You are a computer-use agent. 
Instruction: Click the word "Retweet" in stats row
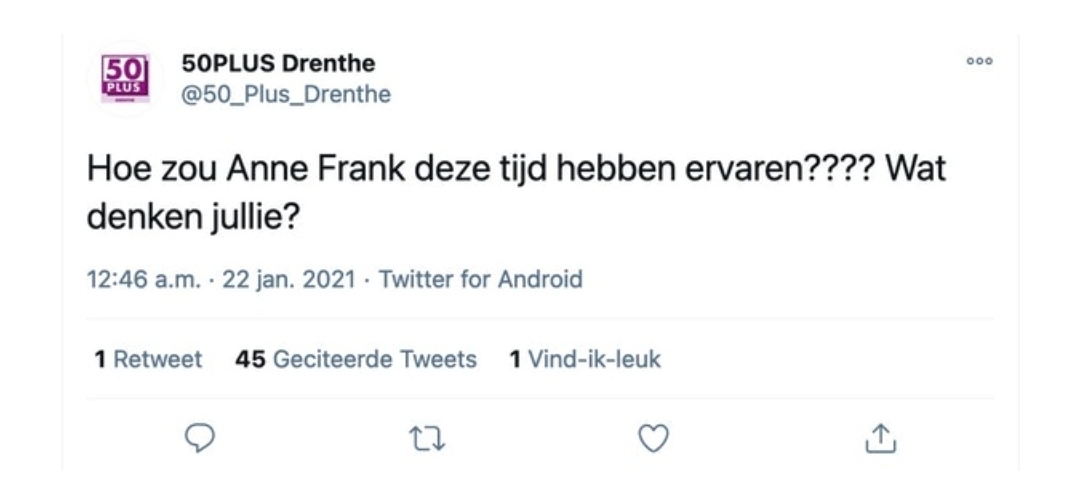tap(158, 359)
